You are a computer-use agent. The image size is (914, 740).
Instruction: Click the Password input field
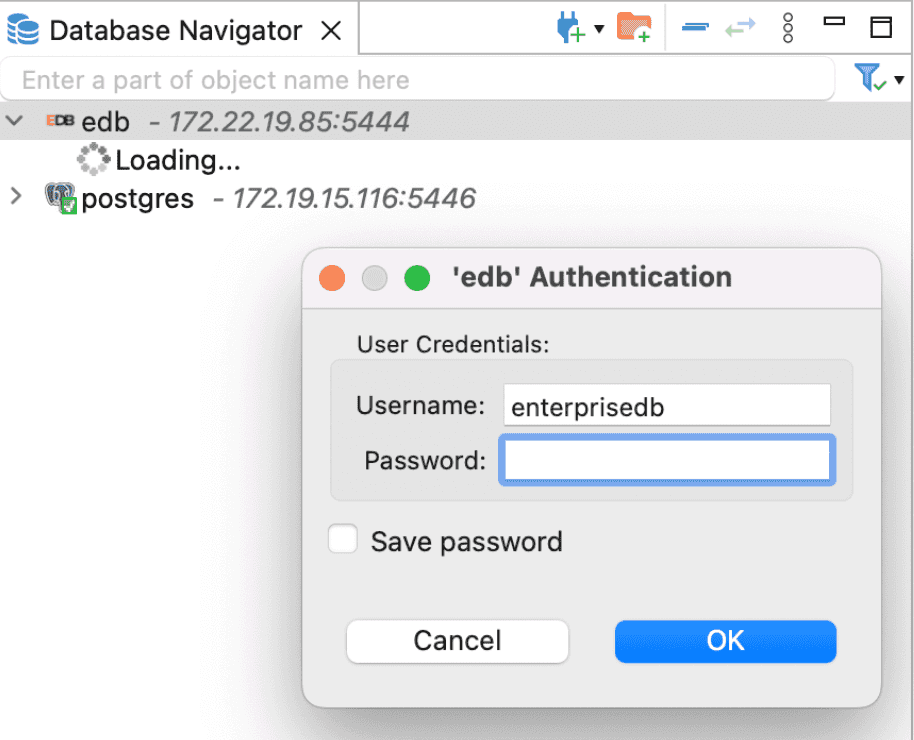click(x=666, y=460)
